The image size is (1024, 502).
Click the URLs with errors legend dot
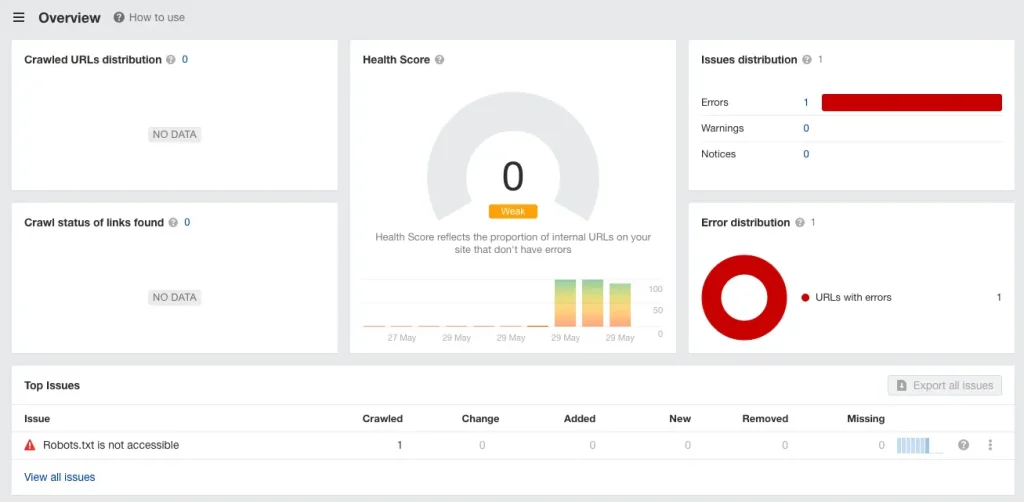[x=805, y=298]
